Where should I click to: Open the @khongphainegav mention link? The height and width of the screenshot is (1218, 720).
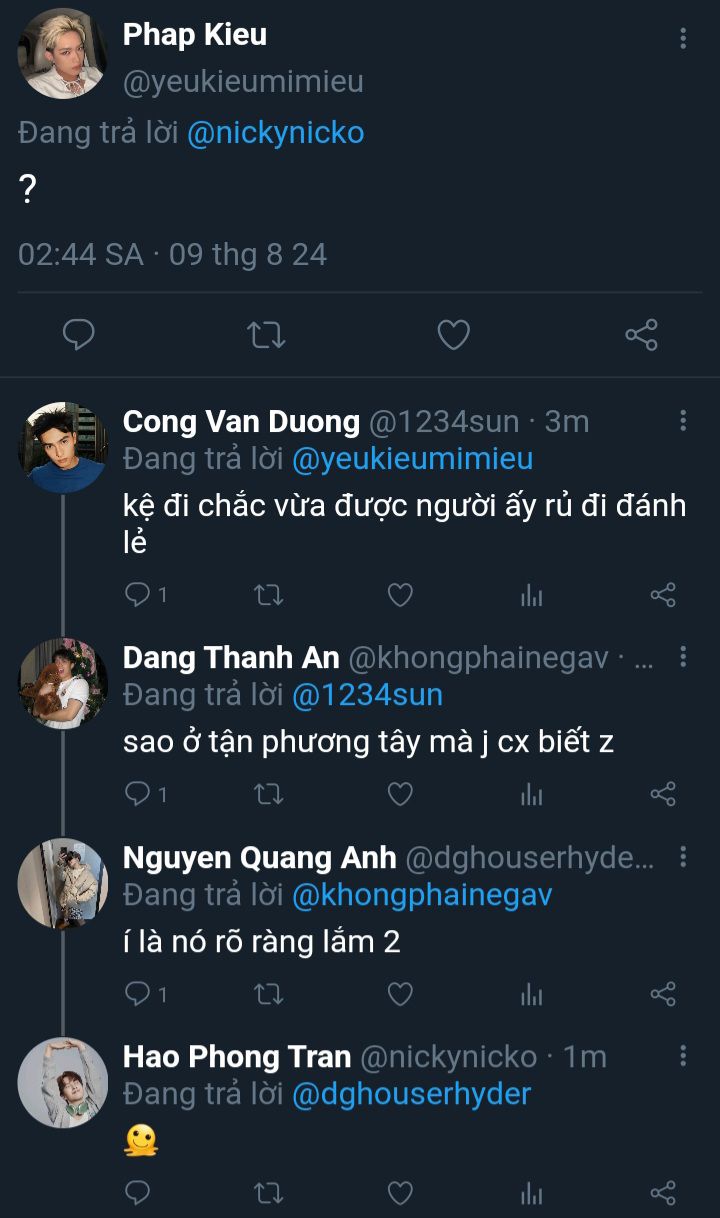coord(421,894)
